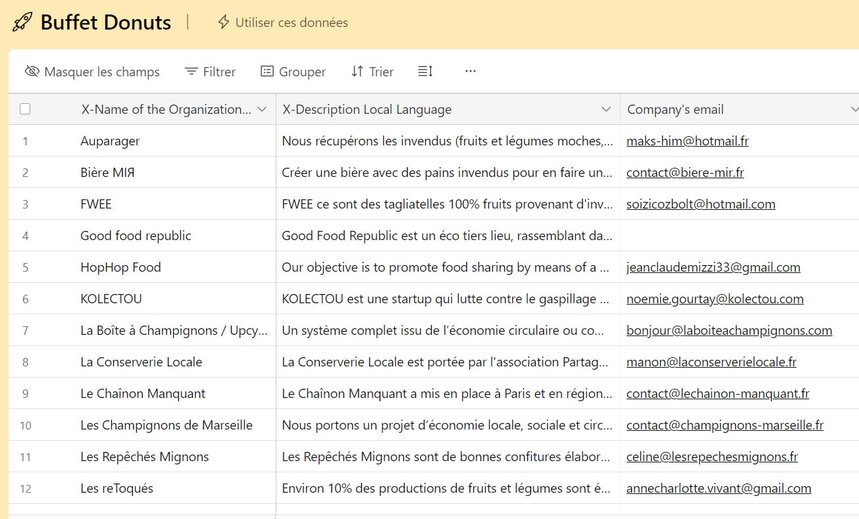Click the Trier sort arrows icon
This screenshot has width=859, height=519.
point(357,71)
